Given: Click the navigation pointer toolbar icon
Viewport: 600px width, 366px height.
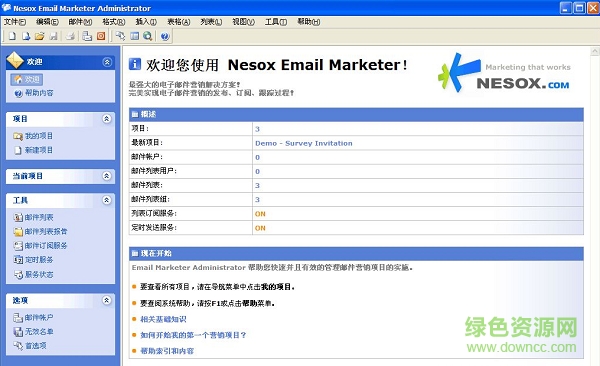Looking at the screenshot, I should [x=121, y=36].
